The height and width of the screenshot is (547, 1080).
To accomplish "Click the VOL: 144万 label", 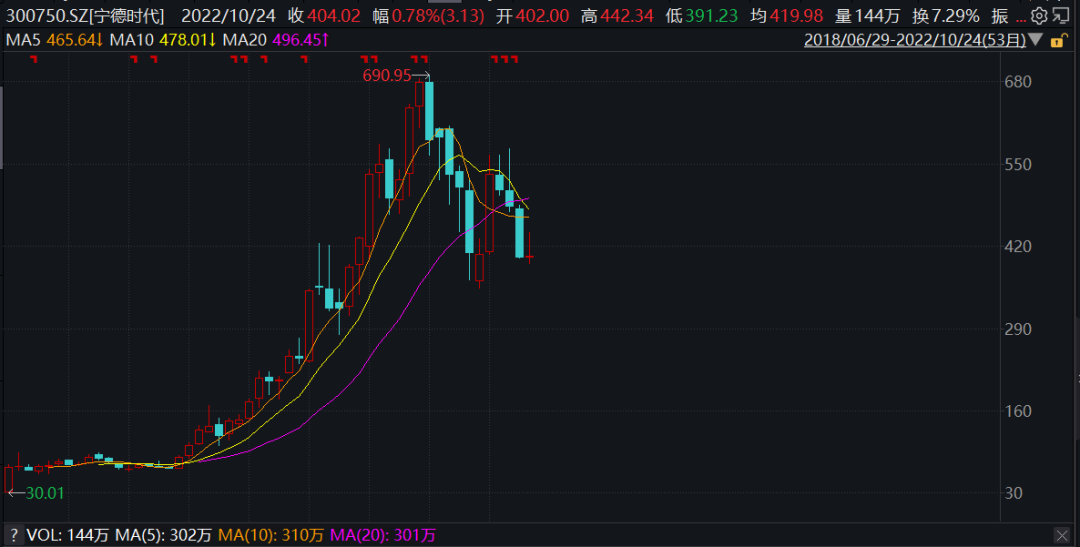I will [68, 535].
